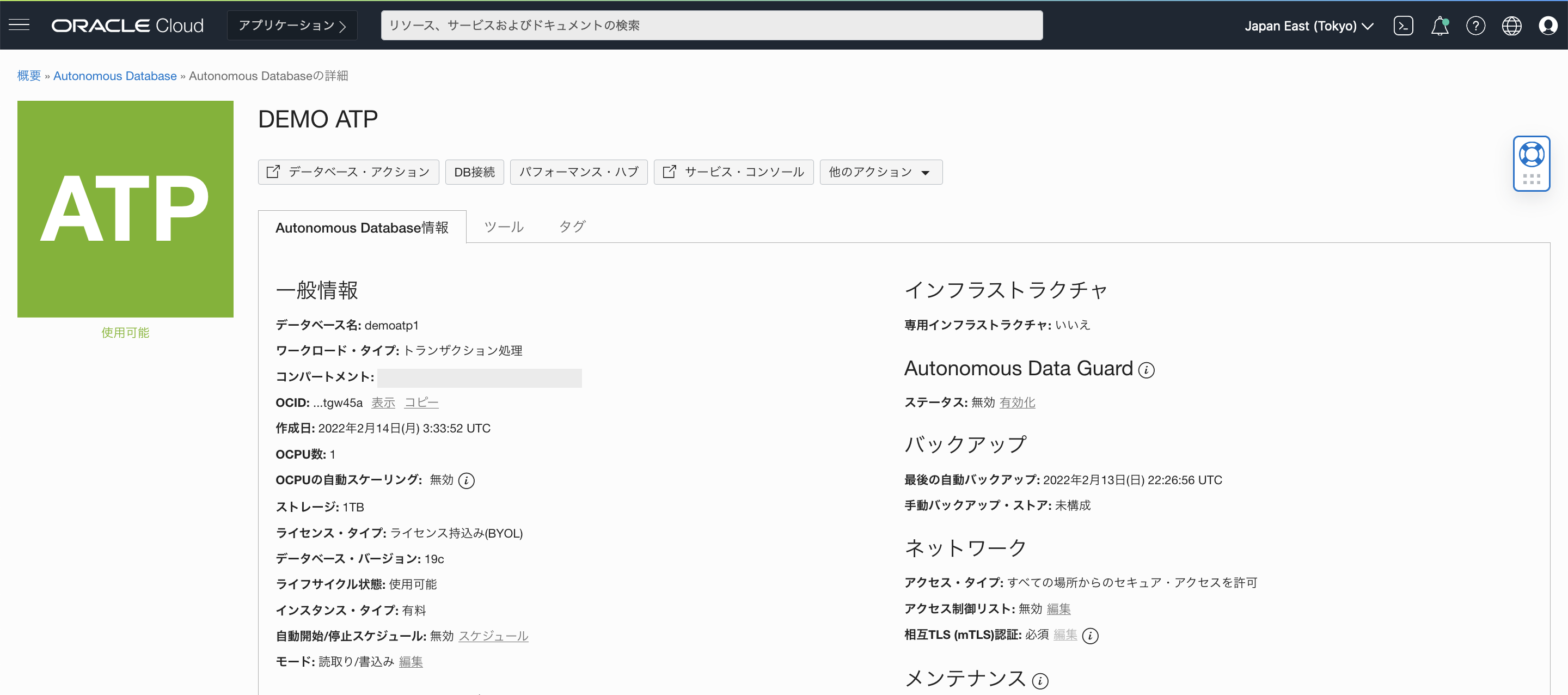Click inside the resource search field
The image size is (1568, 695).
(x=711, y=25)
